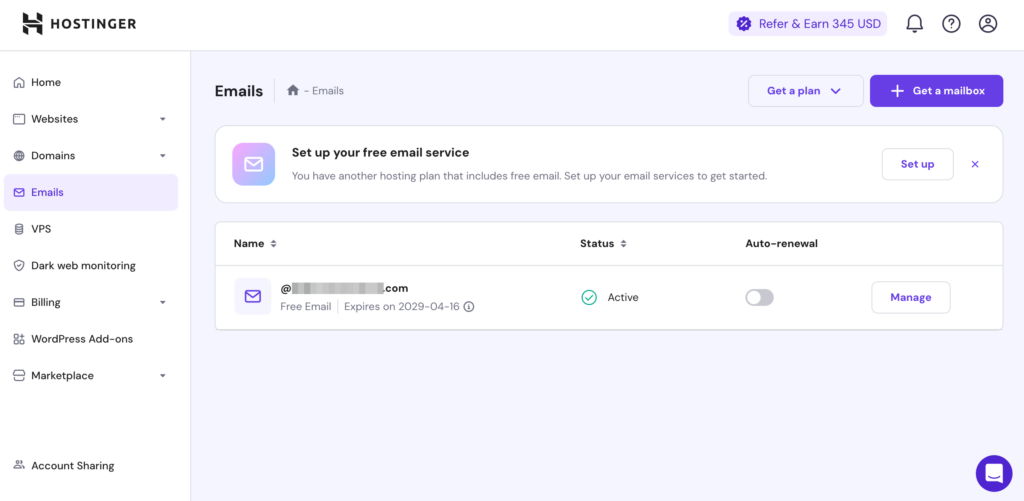Click the Hostinger logo
The height and width of the screenshot is (501, 1024).
[x=79, y=24]
